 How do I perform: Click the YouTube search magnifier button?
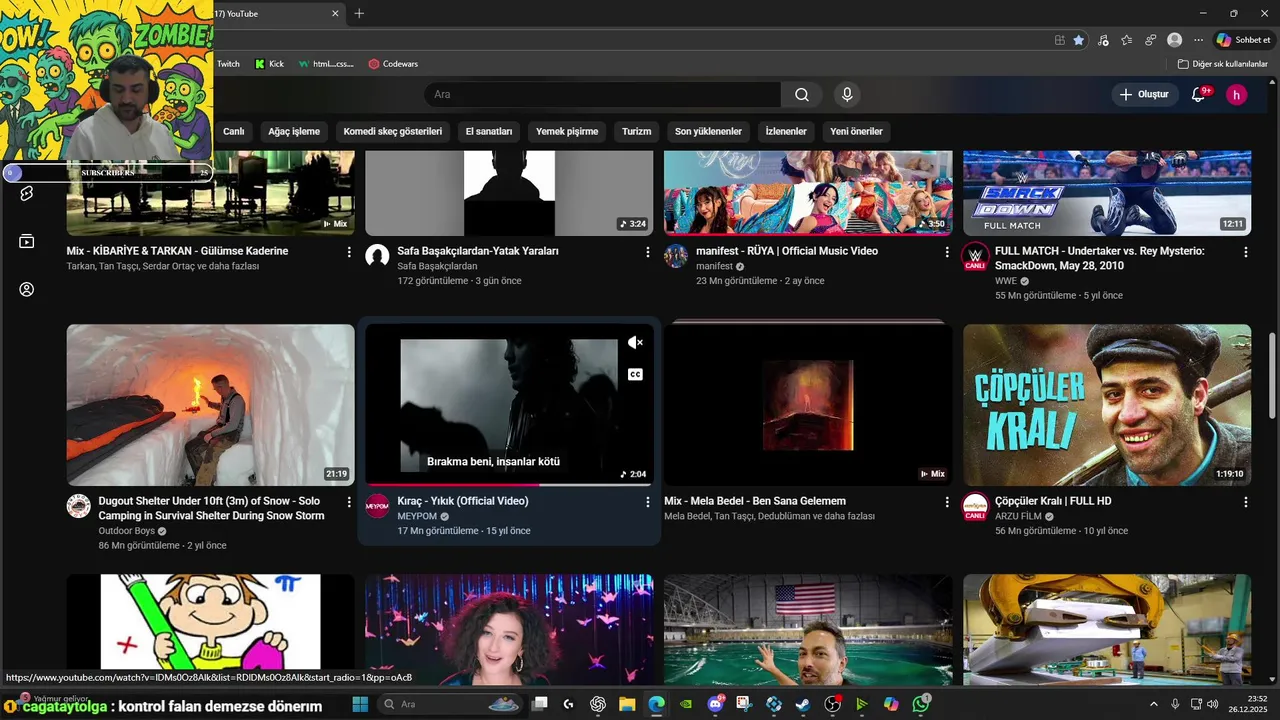(x=802, y=94)
